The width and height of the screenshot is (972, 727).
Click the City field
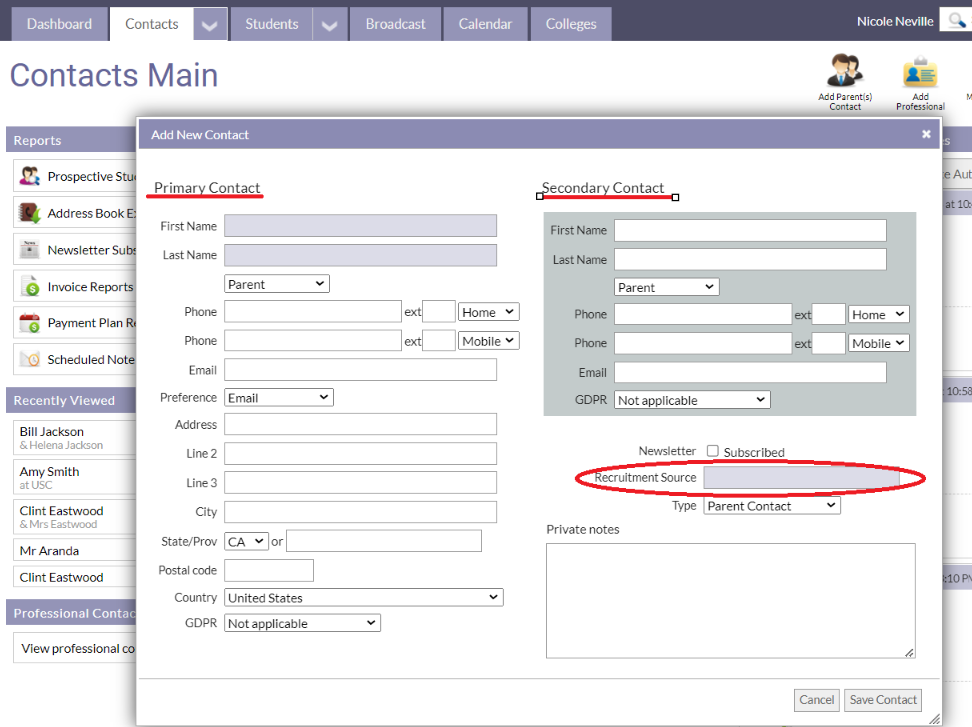click(x=360, y=512)
